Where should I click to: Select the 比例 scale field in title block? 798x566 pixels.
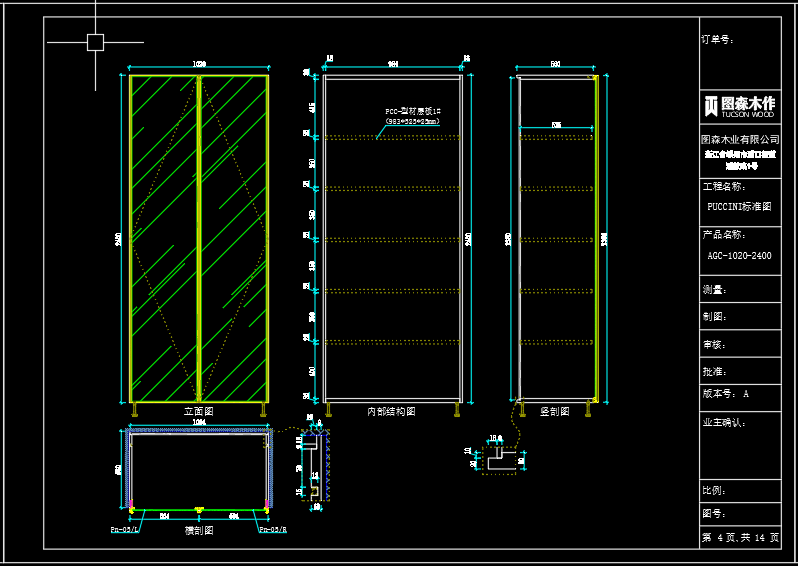pyautogui.click(x=714, y=491)
